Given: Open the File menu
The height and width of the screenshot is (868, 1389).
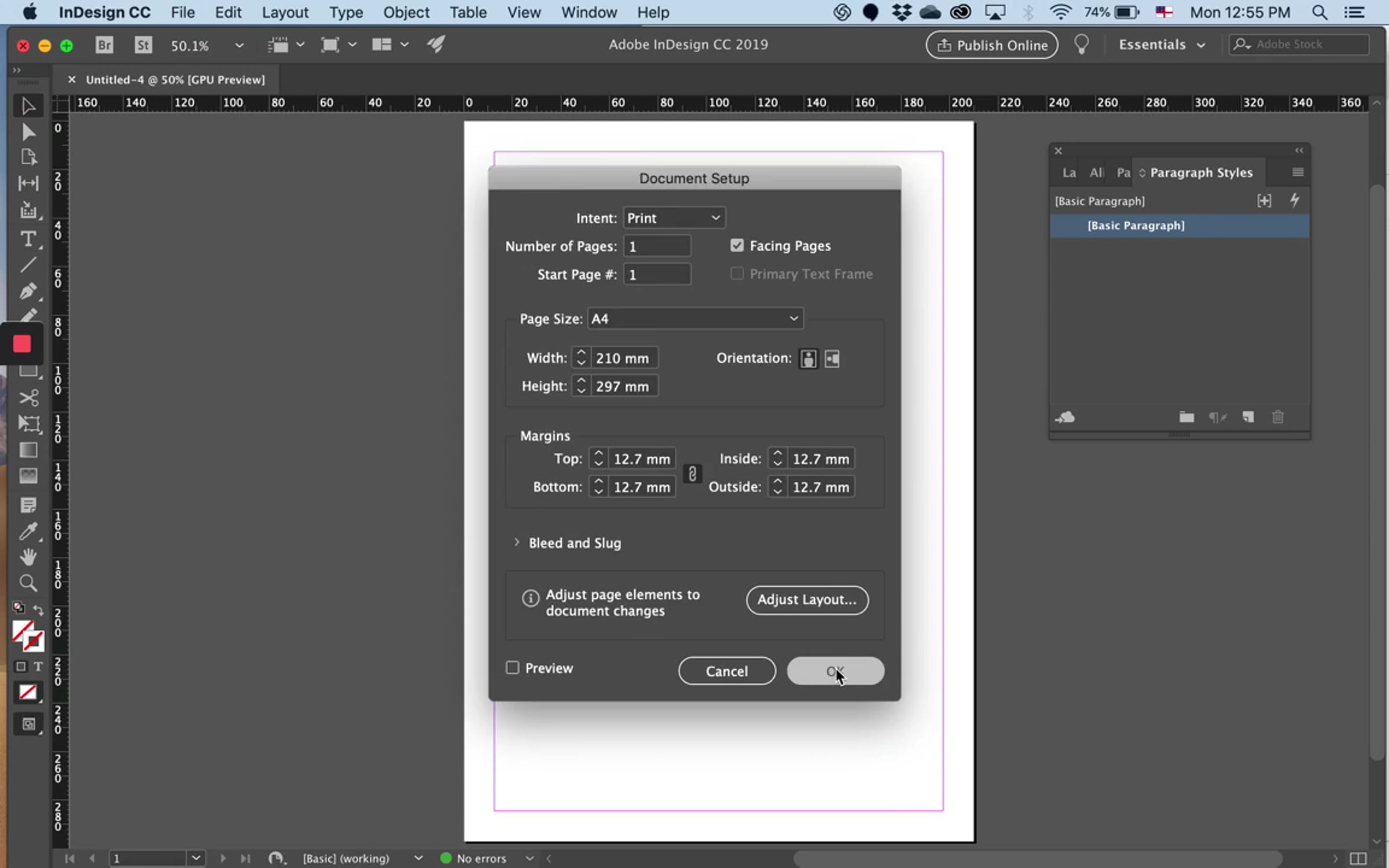Looking at the screenshot, I should (182, 12).
